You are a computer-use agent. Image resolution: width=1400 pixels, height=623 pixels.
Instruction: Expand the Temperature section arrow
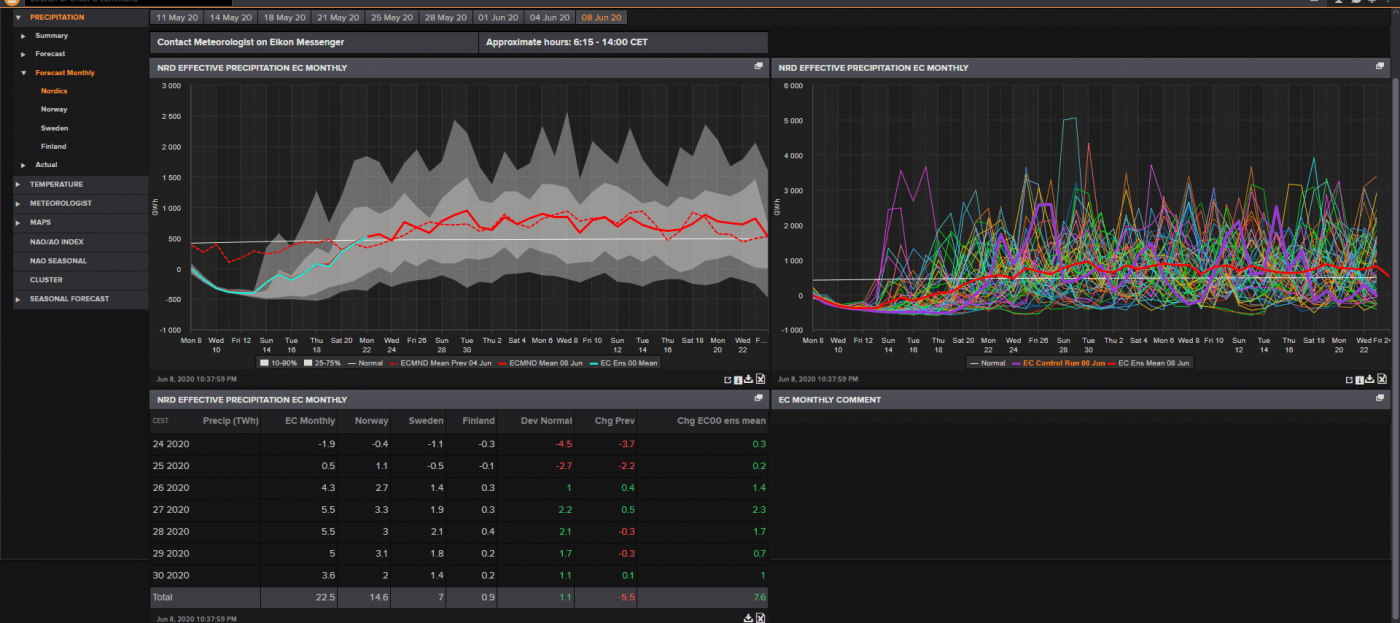tap(19, 184)
